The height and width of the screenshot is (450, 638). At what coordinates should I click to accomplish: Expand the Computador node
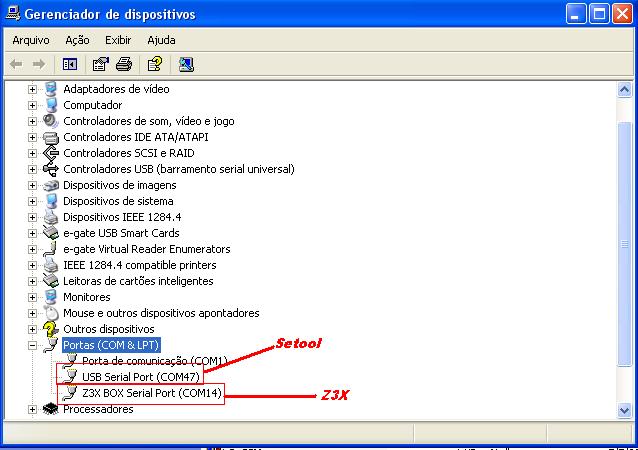coord(32,105)
